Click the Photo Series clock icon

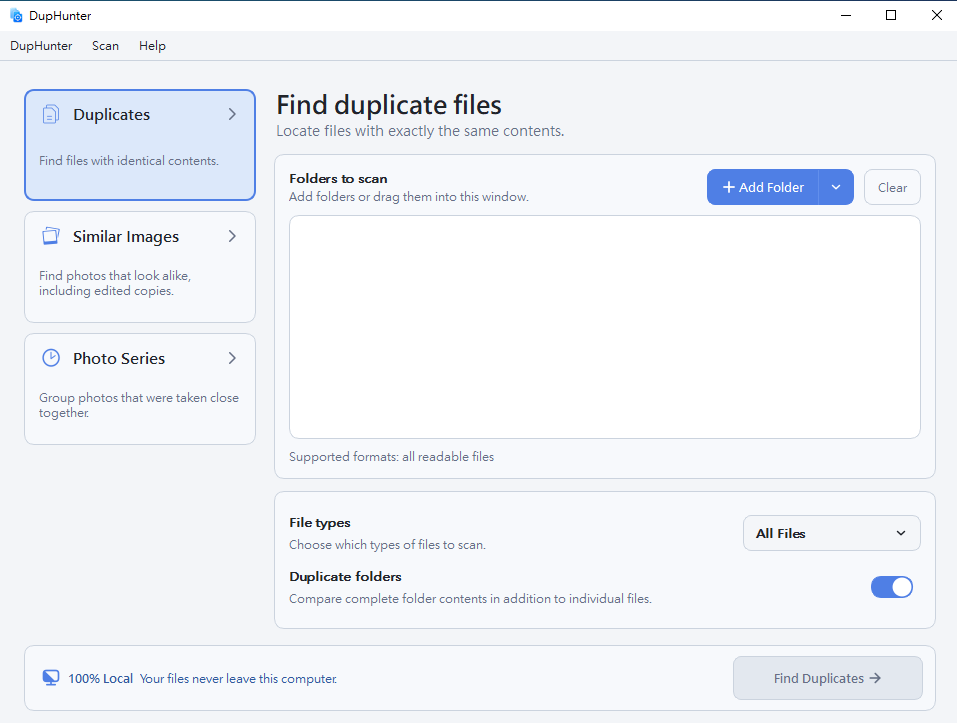[51, 358]
